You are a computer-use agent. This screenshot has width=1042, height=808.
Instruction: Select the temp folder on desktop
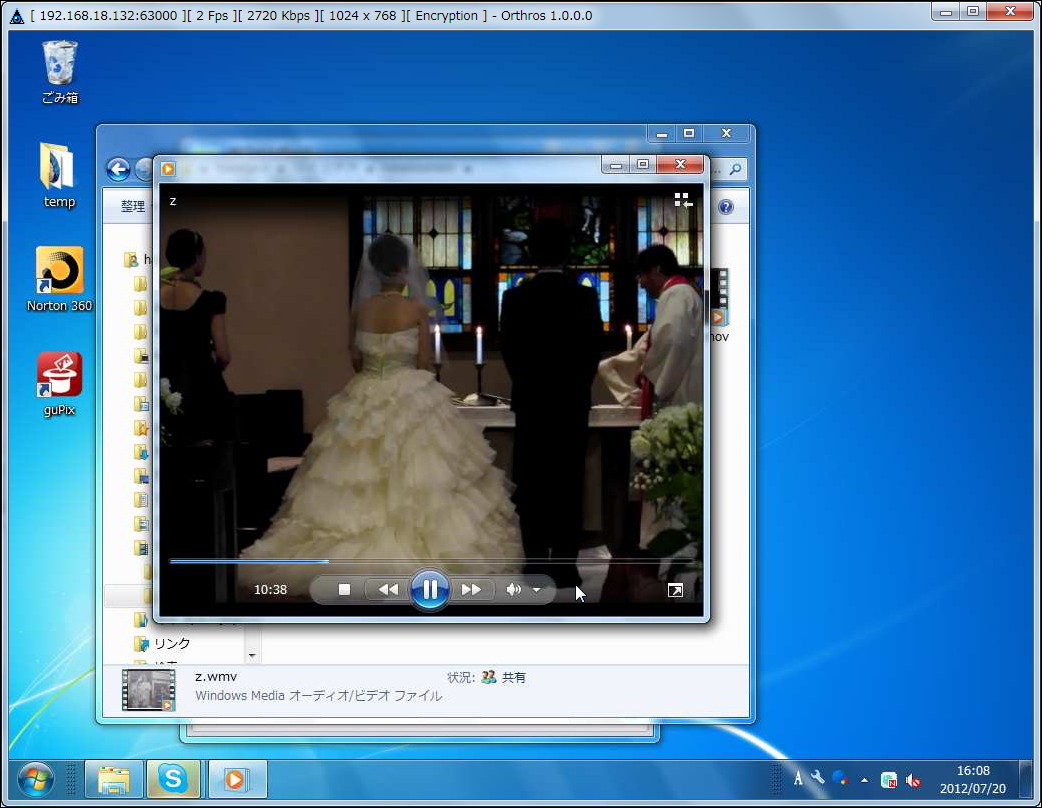coord(59,176)
